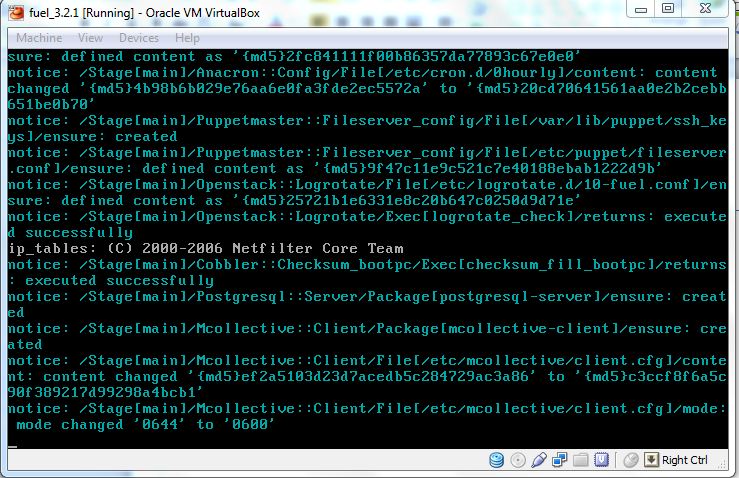The width and height of the screenshot is (739, 478).
Task: Click the keyboard capture arrow icon
Action: point(651,460)
